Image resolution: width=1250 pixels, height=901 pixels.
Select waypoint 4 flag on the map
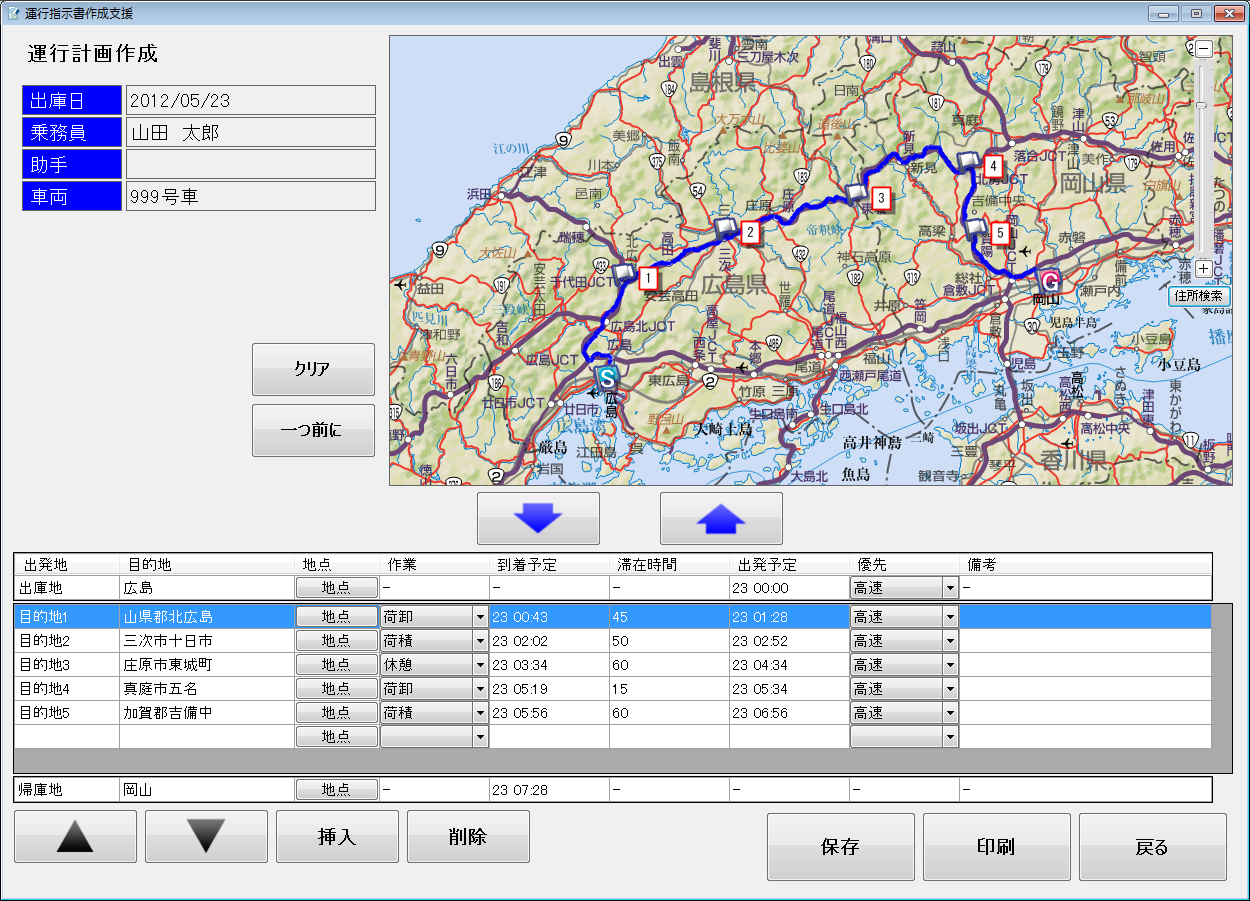coord(968,160)
